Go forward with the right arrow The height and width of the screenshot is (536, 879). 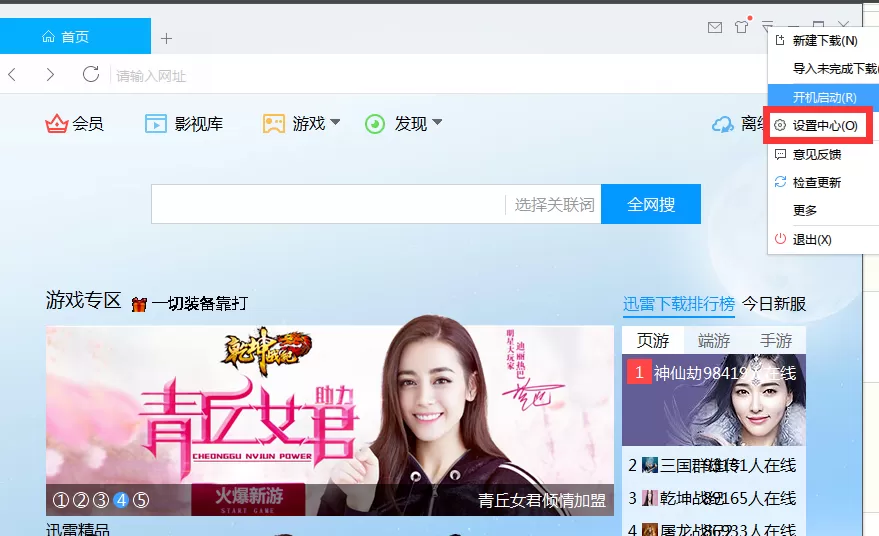(50, 74)
